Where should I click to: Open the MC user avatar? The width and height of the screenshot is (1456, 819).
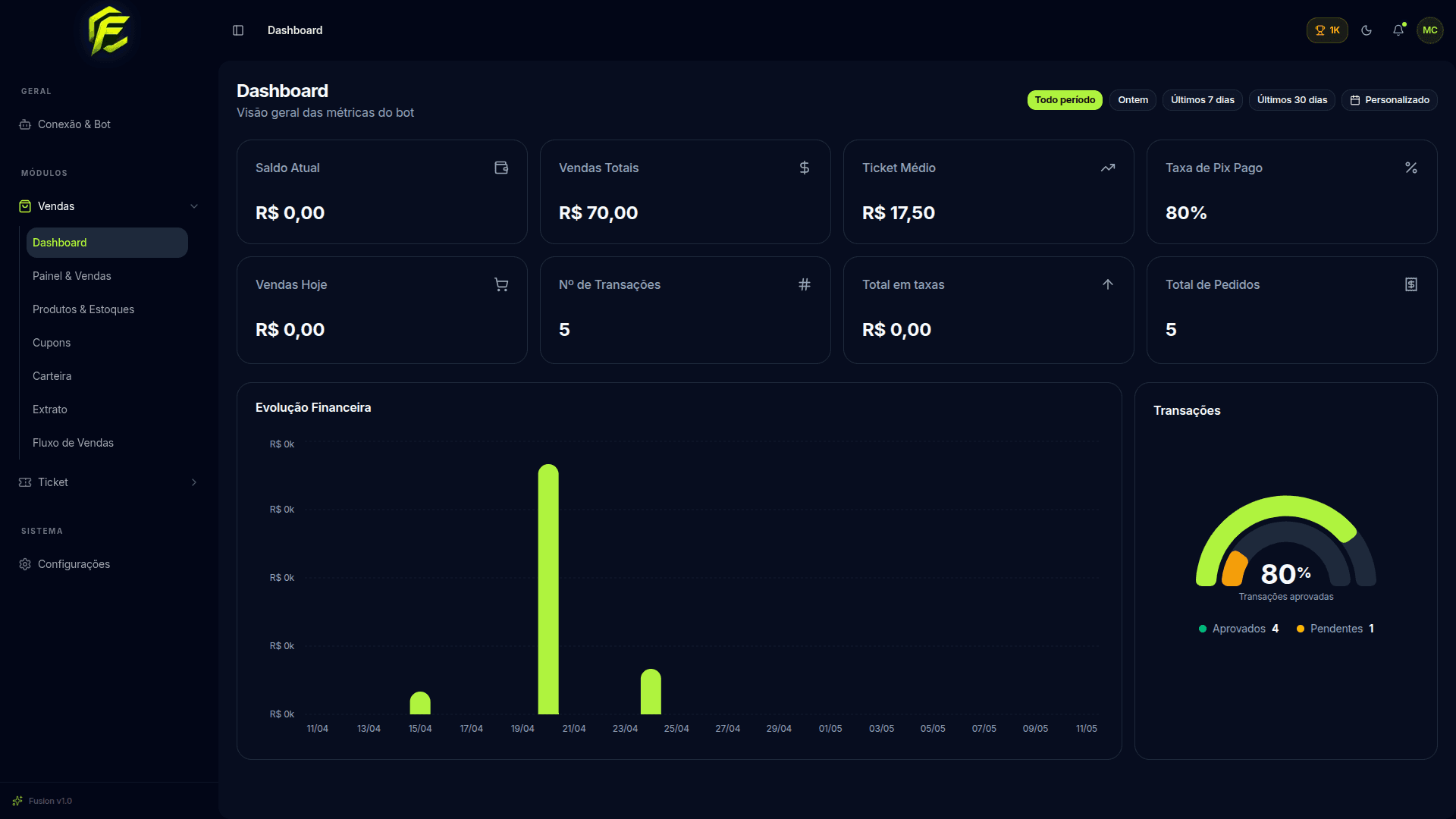pyautogui.click(x=1430, y=30)
